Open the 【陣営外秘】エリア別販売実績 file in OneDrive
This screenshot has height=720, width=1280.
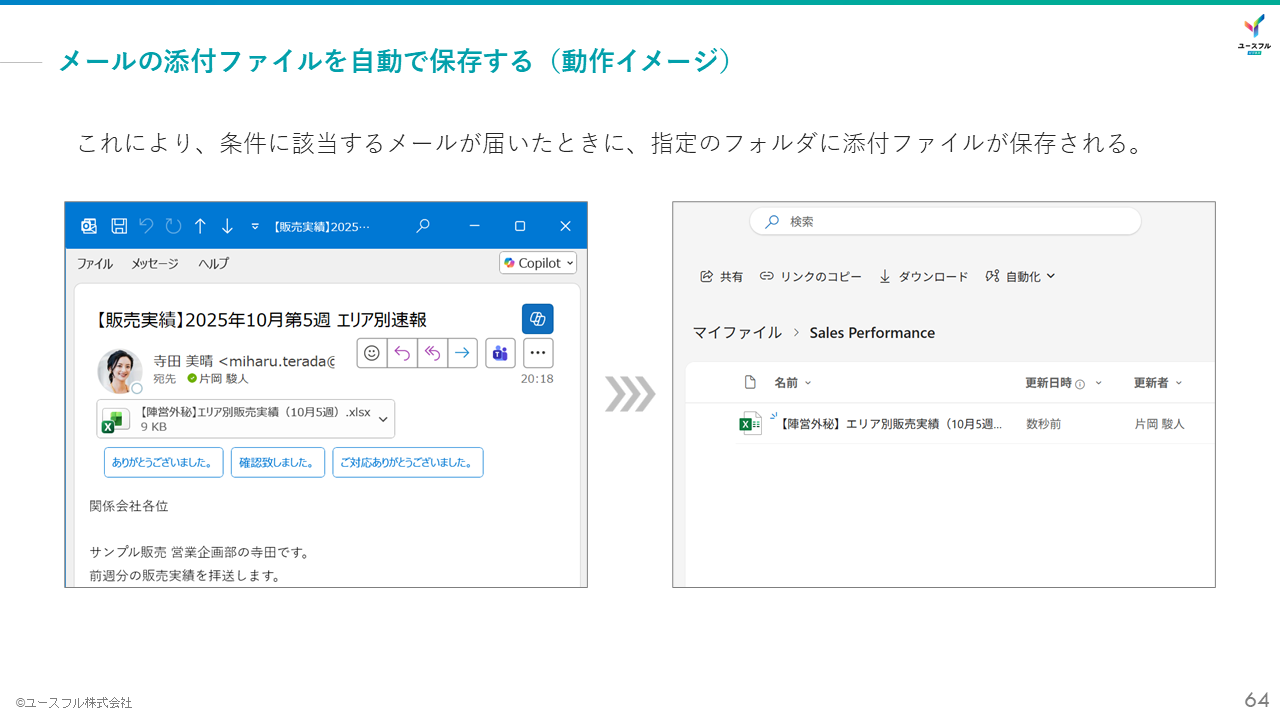(890, 424)
